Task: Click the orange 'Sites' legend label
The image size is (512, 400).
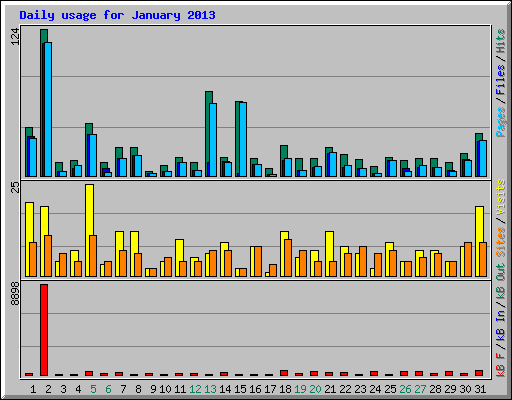Action: pyautogui.click(x=501, y=242)
